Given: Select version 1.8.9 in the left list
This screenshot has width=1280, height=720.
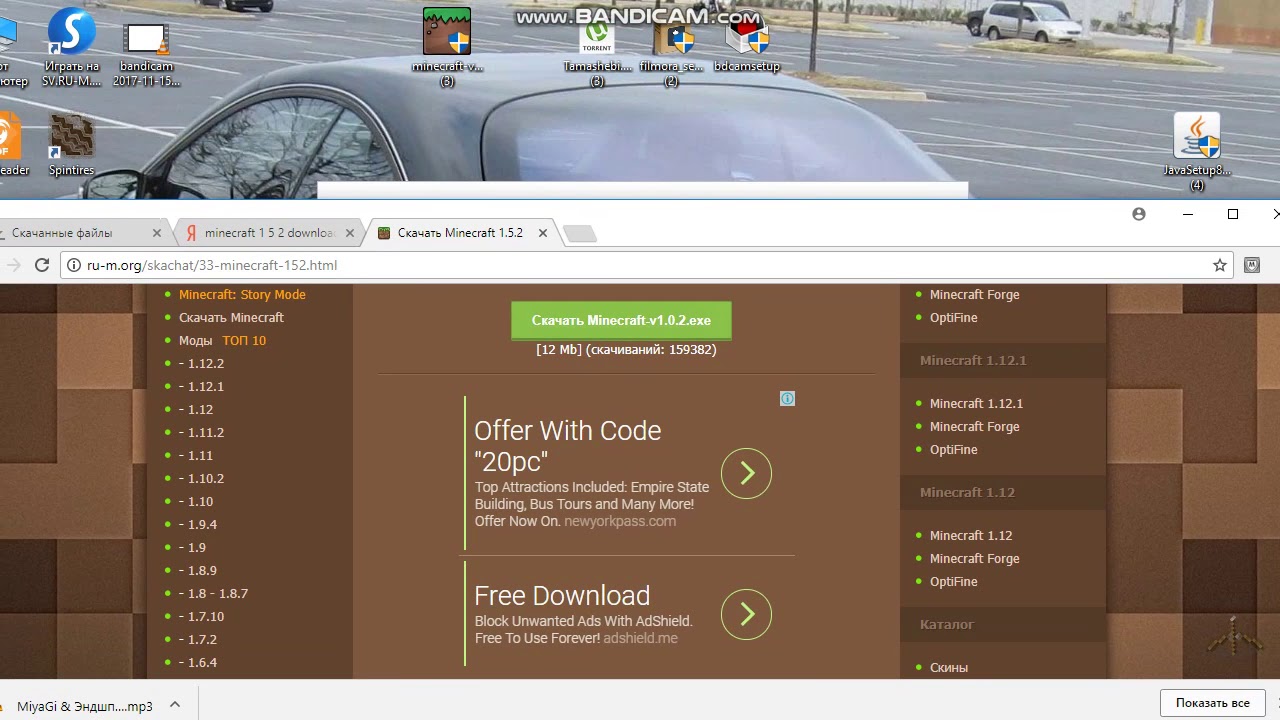Looking at the screenshot, I should [198, 570].
